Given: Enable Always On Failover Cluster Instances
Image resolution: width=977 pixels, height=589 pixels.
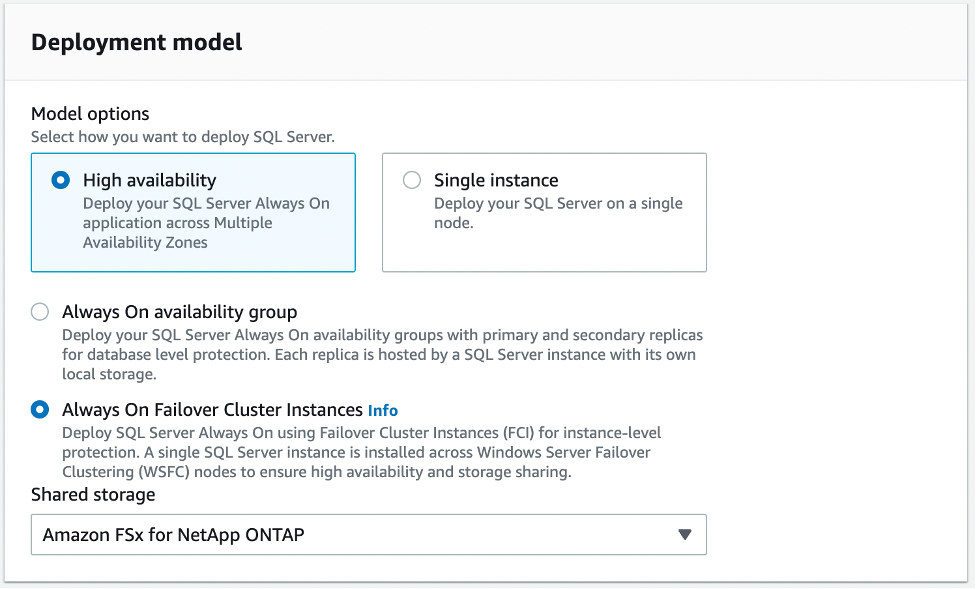Looking at the screenshot, I should click(x=40, y=410).
